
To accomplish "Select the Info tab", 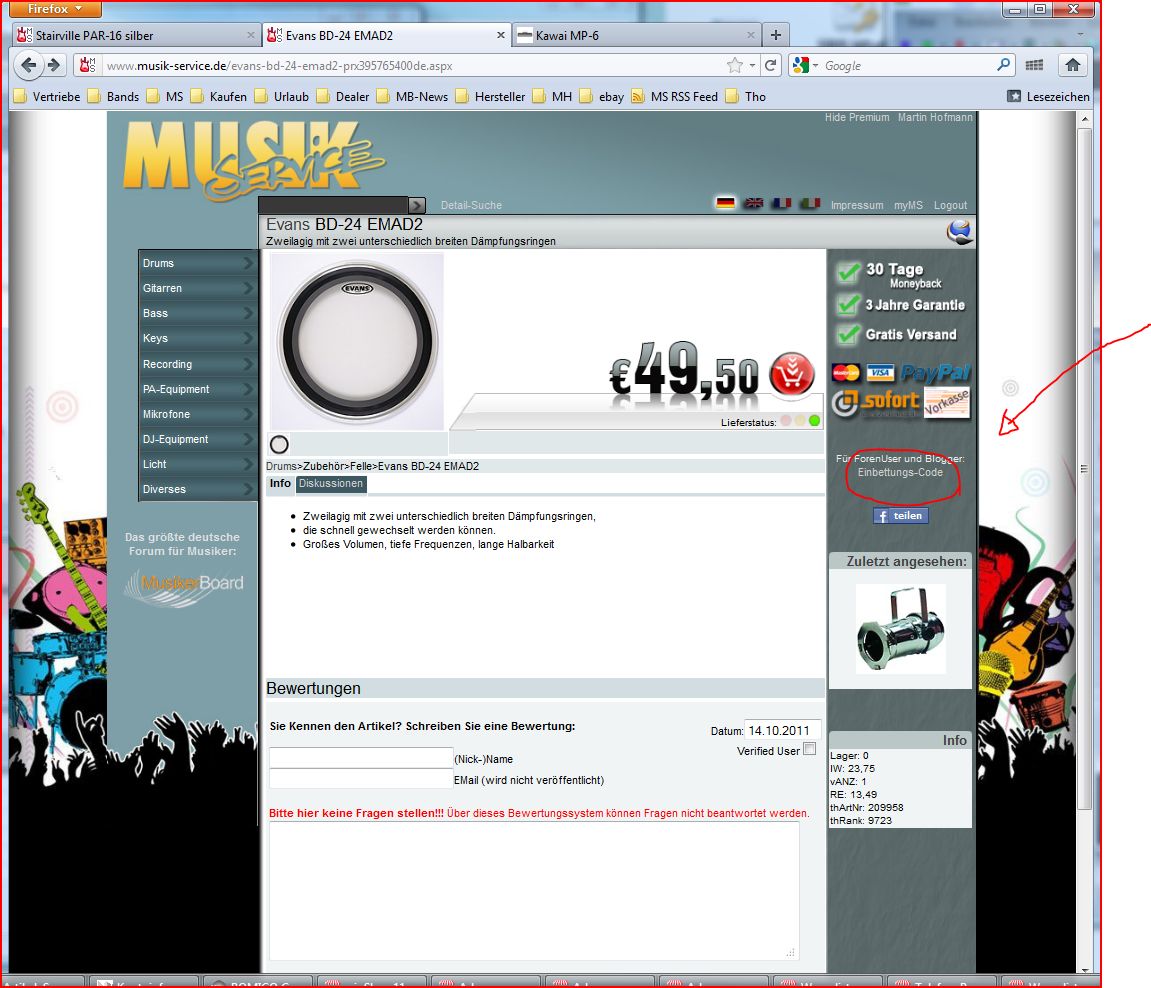I will (x=280, y=484).
